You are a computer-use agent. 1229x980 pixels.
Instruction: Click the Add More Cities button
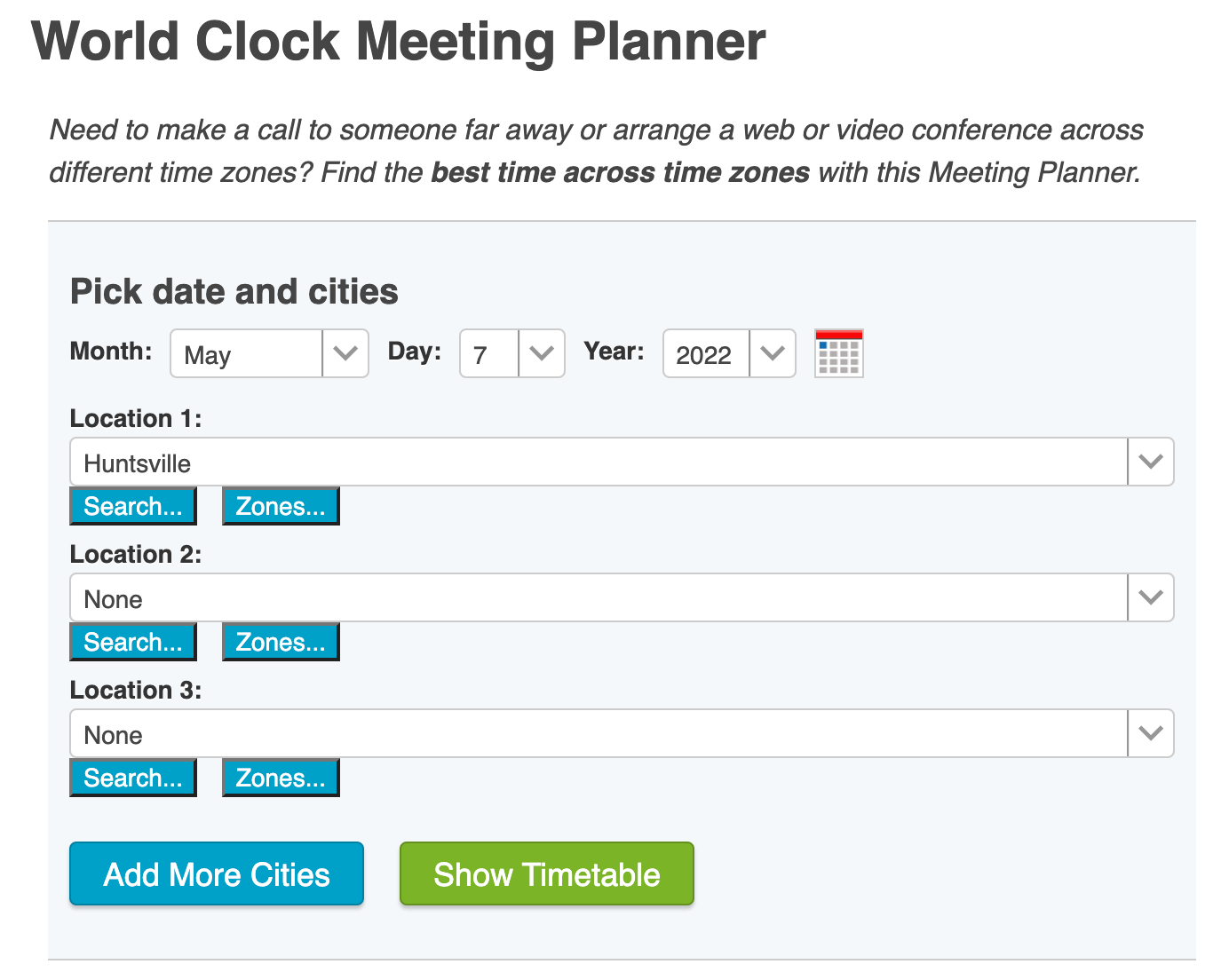pos(217,874)
